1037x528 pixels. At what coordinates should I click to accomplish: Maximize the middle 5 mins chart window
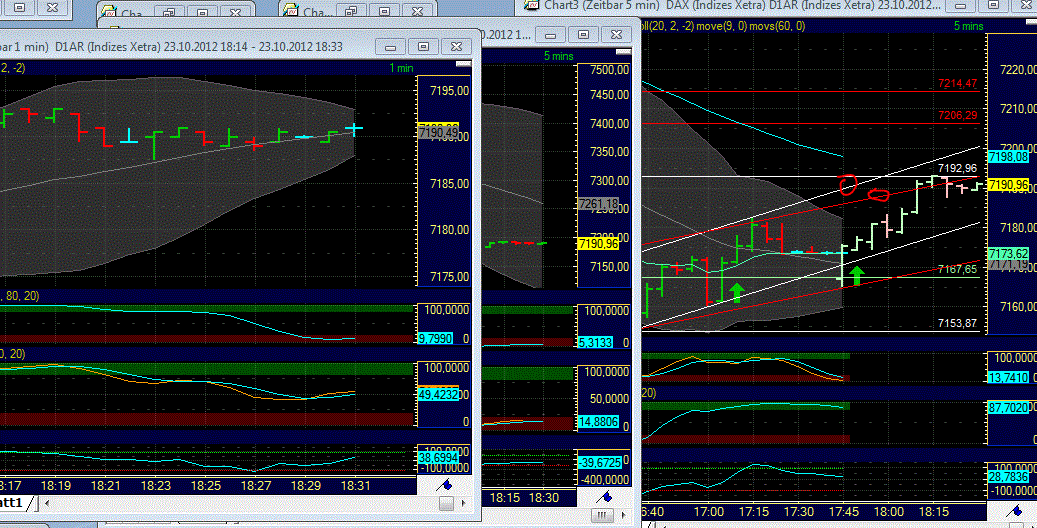click(583, 34)
